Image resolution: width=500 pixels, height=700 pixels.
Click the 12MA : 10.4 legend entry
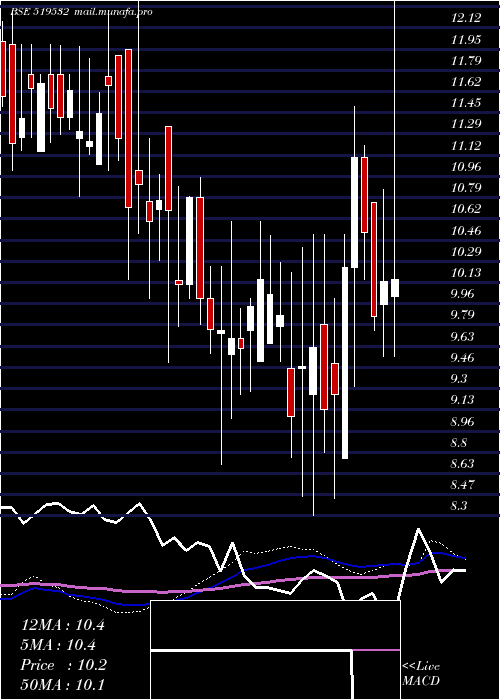(63, 625)
